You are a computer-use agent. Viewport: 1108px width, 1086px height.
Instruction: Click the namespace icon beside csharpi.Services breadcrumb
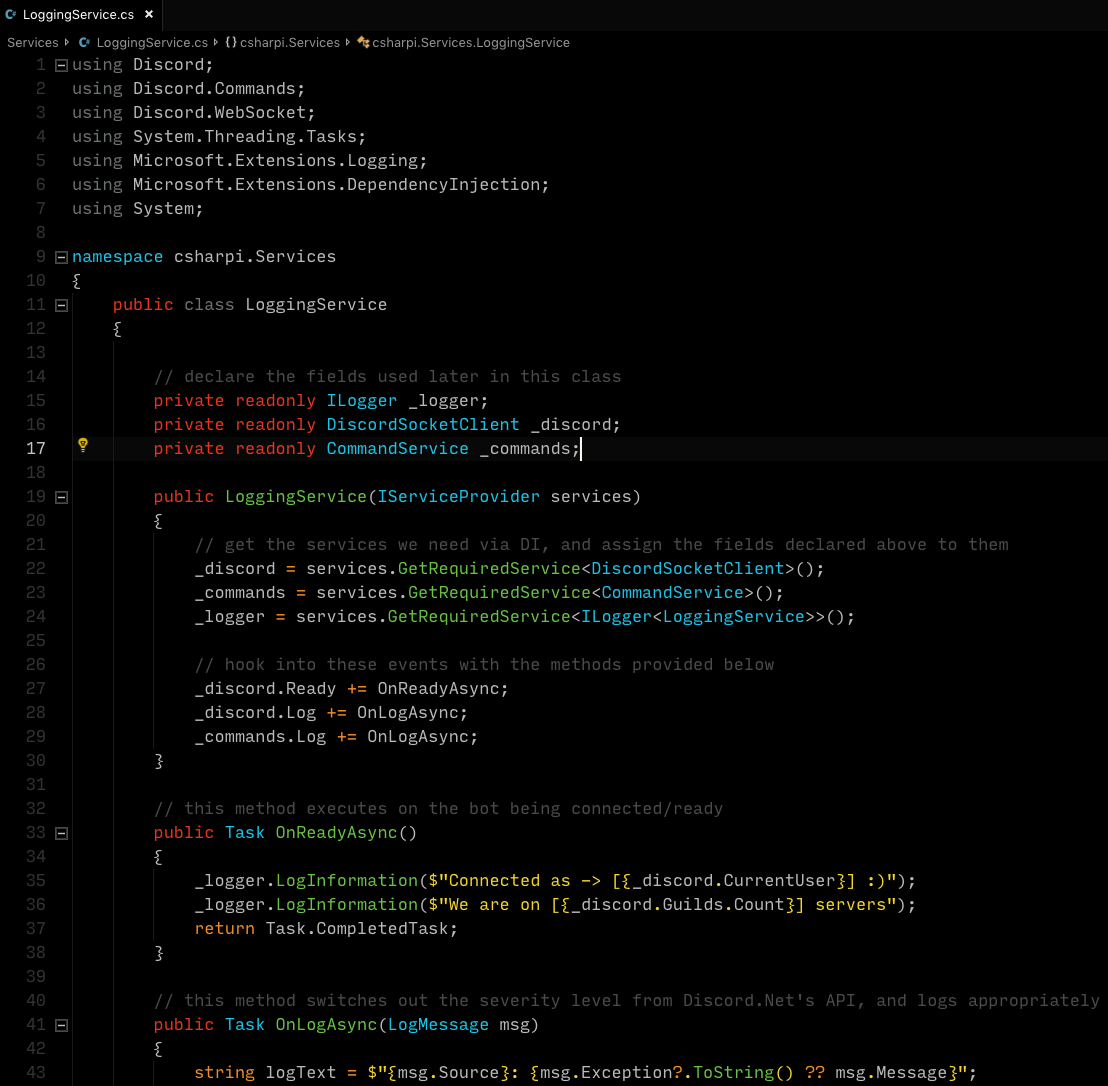pos(230,42)
